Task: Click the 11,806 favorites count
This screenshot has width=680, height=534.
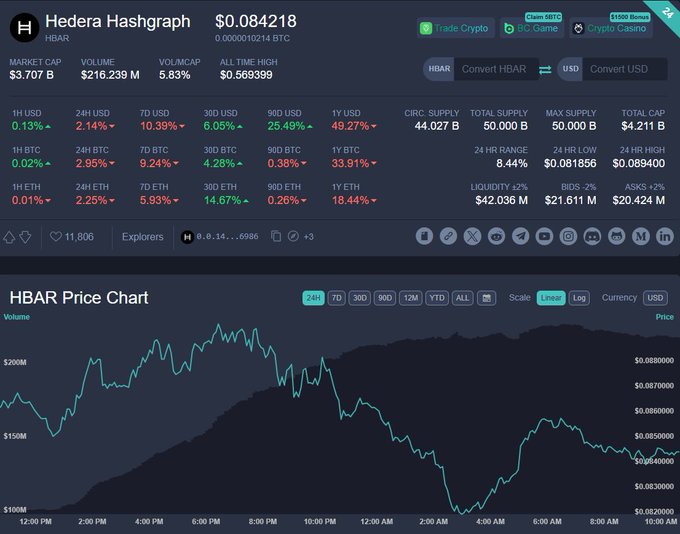Action: coord(79,237)
